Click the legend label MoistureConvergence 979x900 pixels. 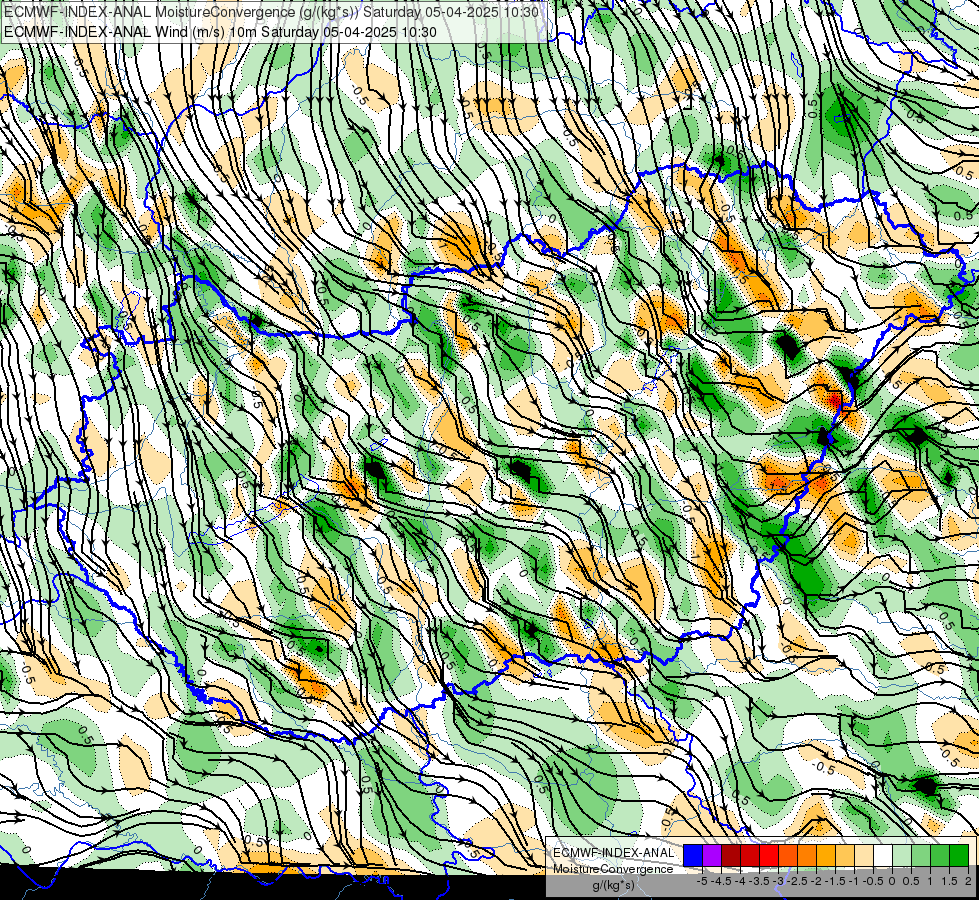tap(613, 869)
